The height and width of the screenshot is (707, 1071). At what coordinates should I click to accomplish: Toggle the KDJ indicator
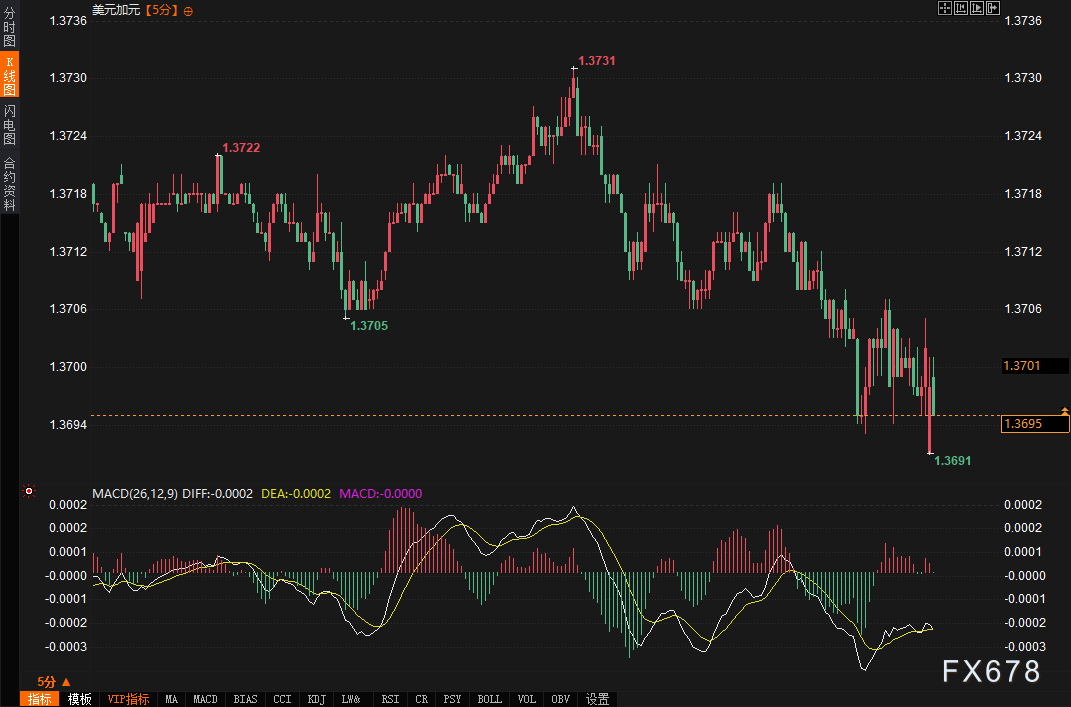click(x=316, y=699)
